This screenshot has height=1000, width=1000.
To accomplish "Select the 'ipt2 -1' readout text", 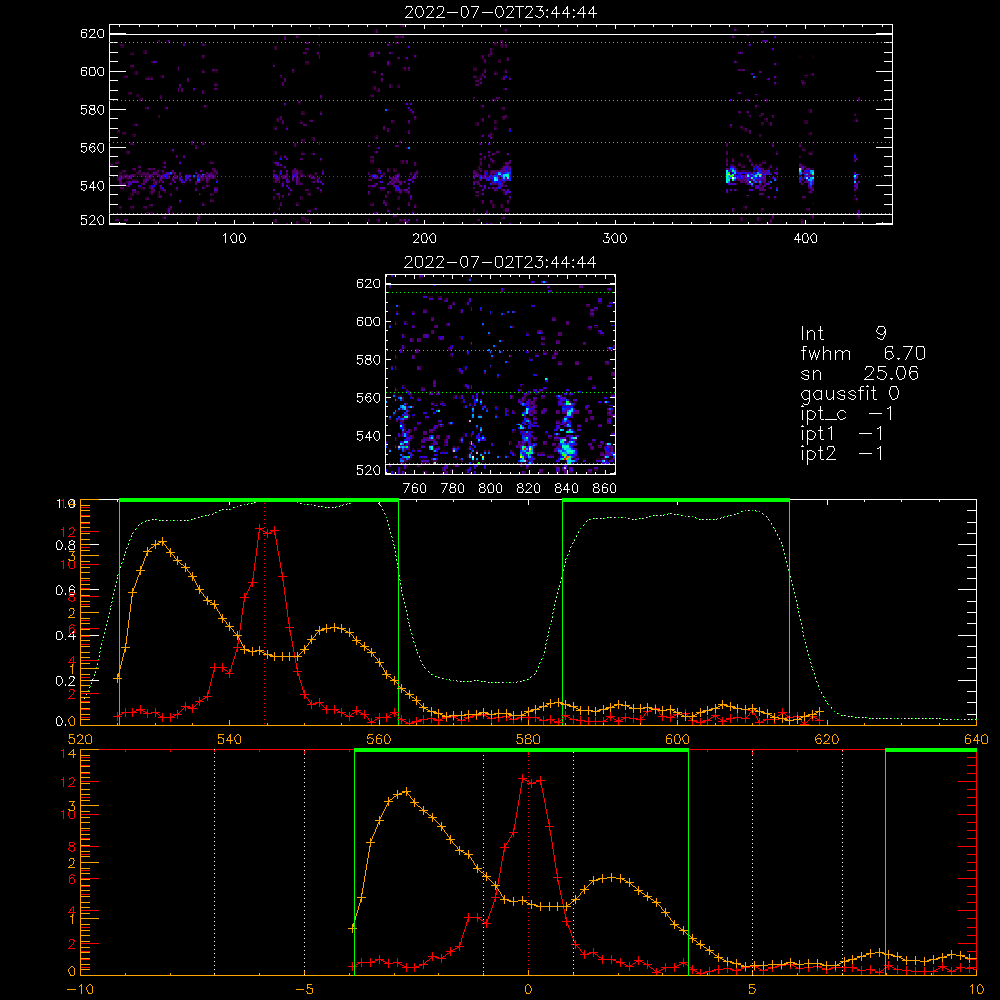I will 841,453.
